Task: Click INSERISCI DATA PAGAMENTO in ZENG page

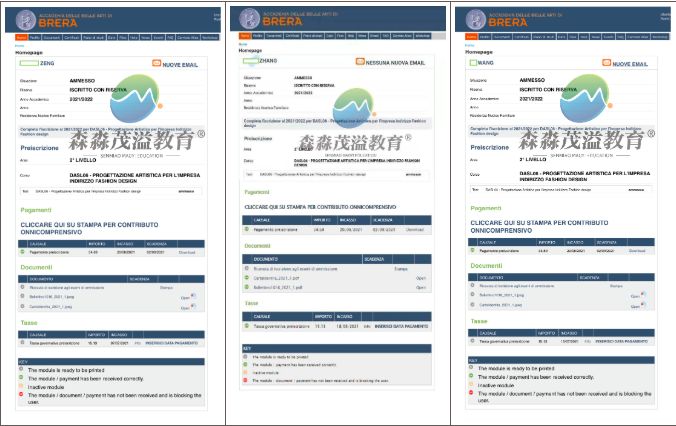Action: pos(172,343)
